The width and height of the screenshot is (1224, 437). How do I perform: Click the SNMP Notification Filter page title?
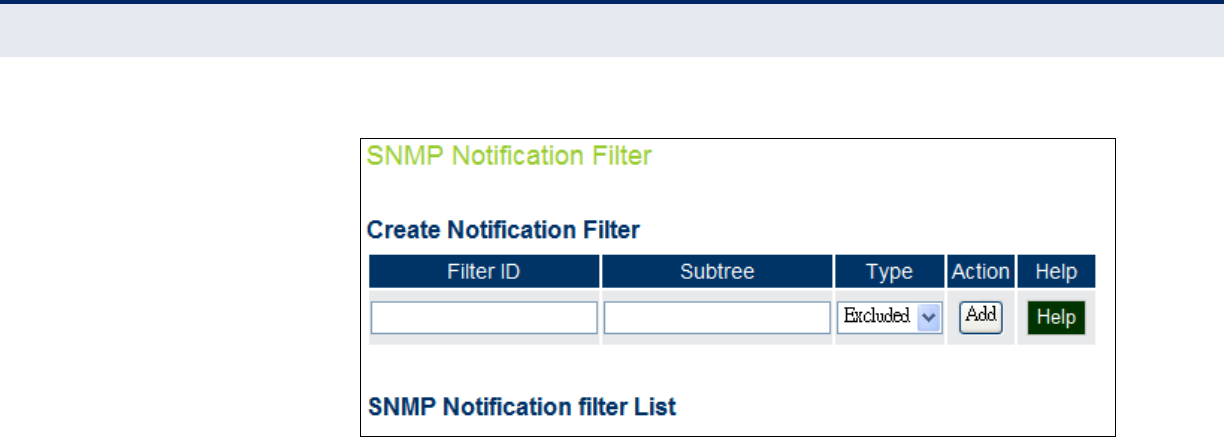click(509, 155)
